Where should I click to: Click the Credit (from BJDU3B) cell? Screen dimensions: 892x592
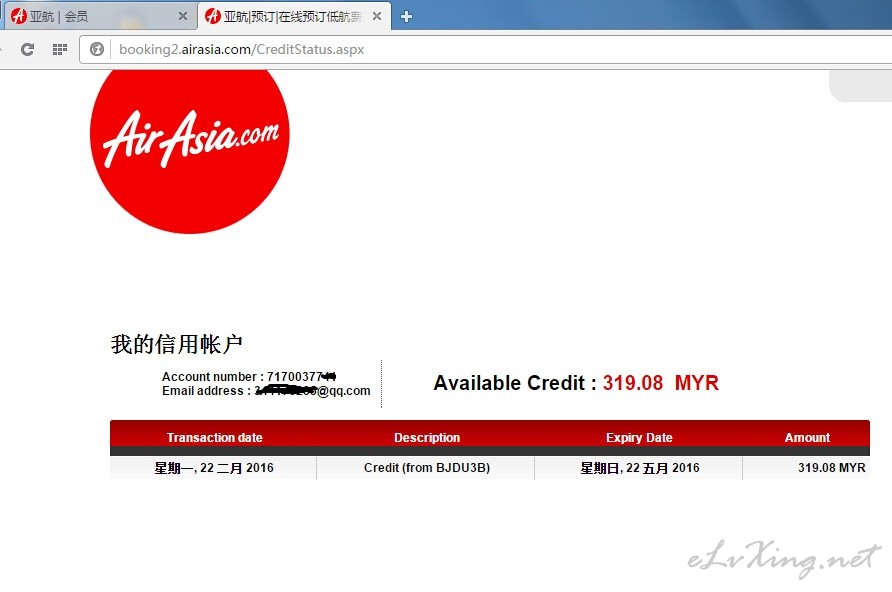pyautogui.click(x=426, y=468)
